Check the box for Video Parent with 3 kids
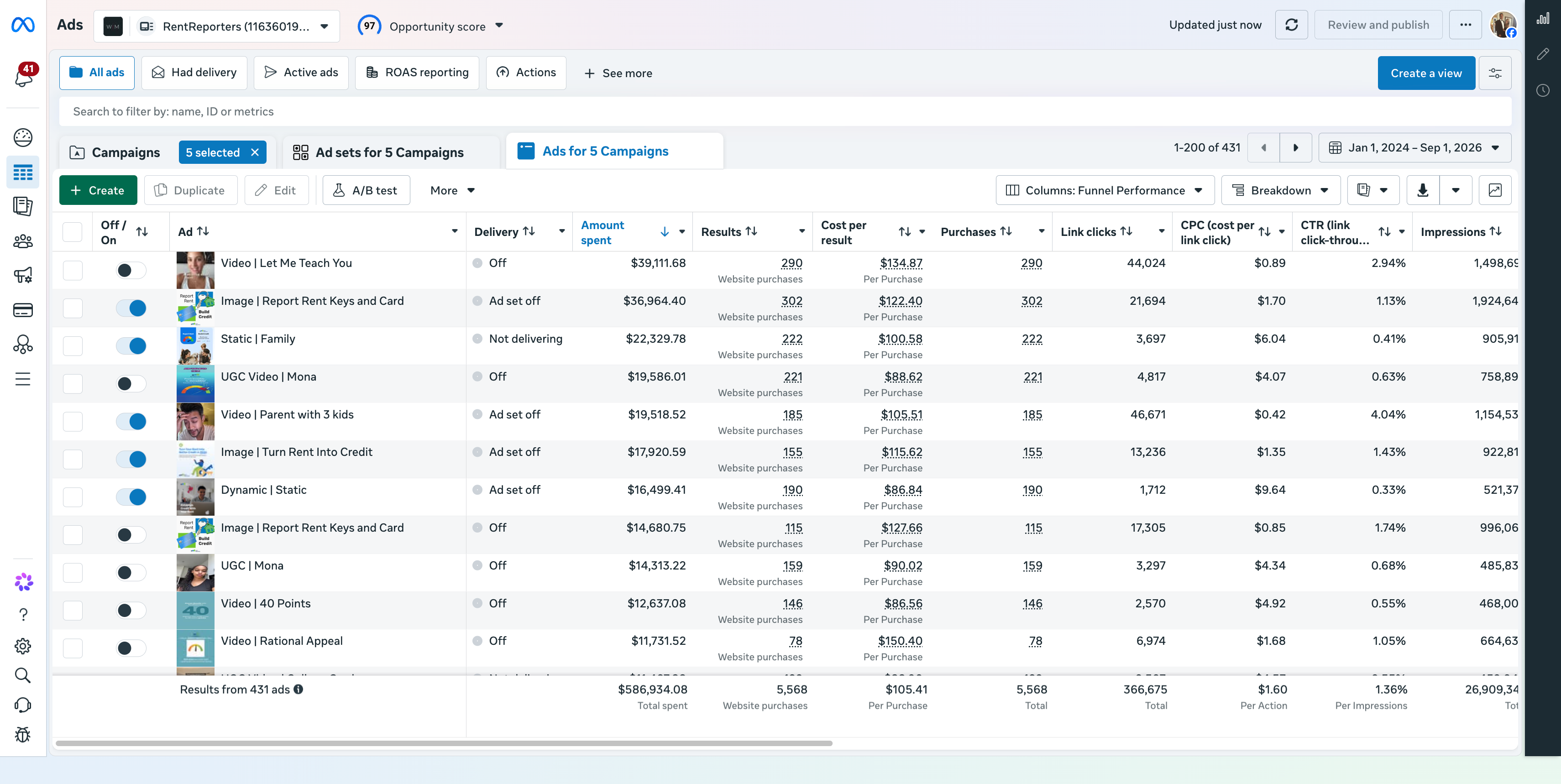 [72, 422]
